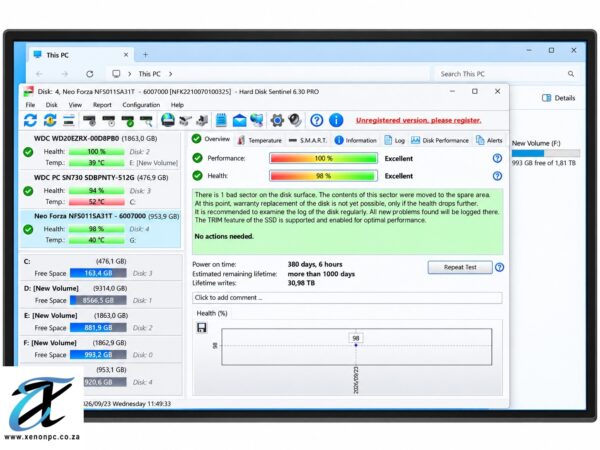Screen dimensions: 600x450
Task: Switch to the Temperature tab
Action: tap(260, 140)
